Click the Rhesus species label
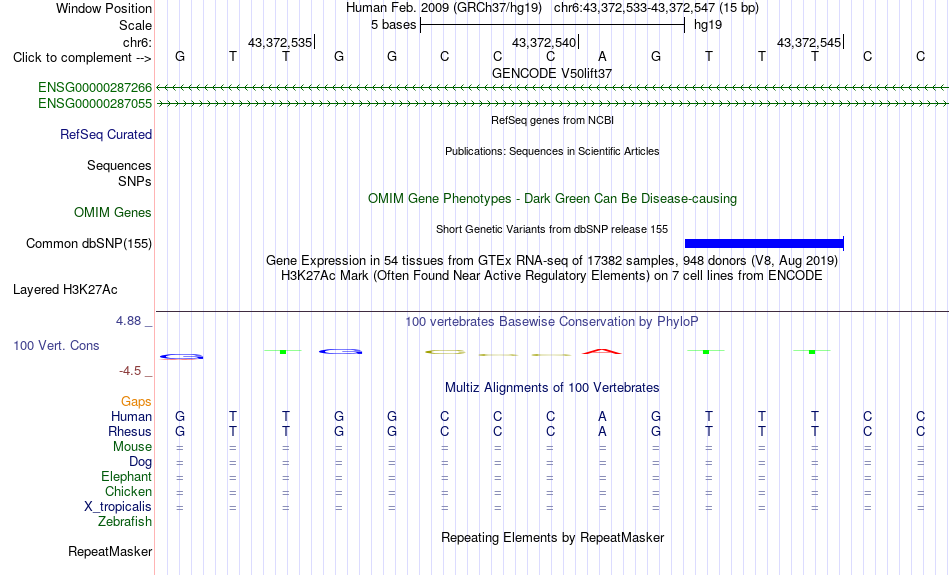The width and height of the screenshot is (950, 575). click(x=130, y=432)
